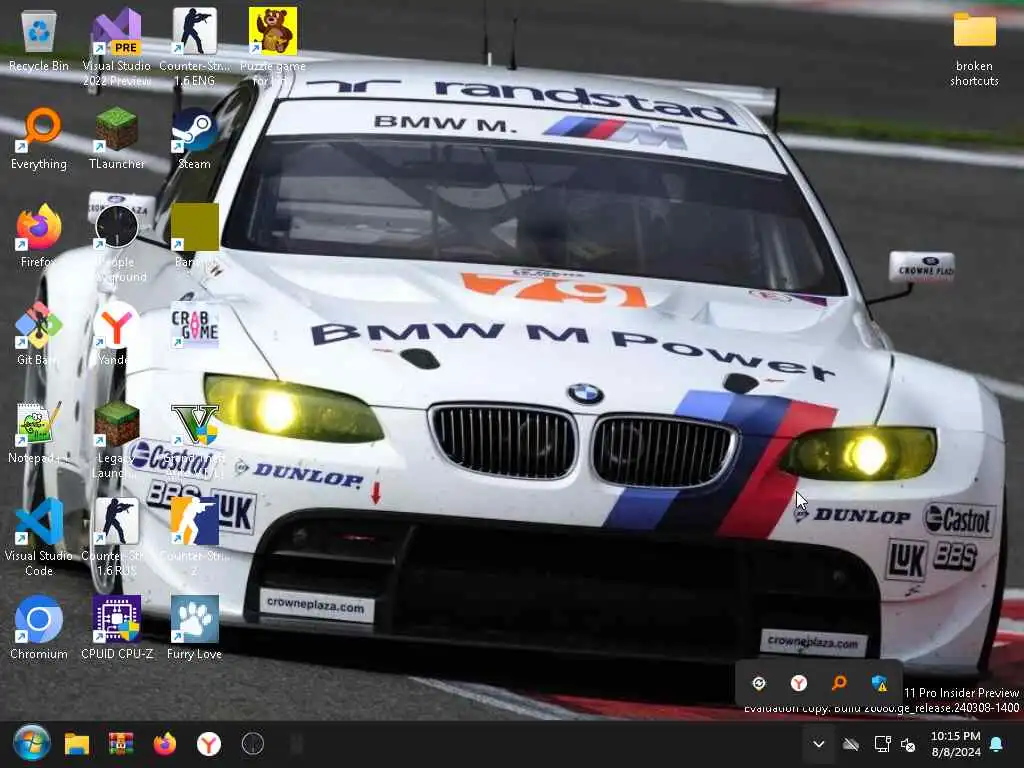Click the Everything icon in tray overflow
1024x768 pixels.
click(839, 683)
